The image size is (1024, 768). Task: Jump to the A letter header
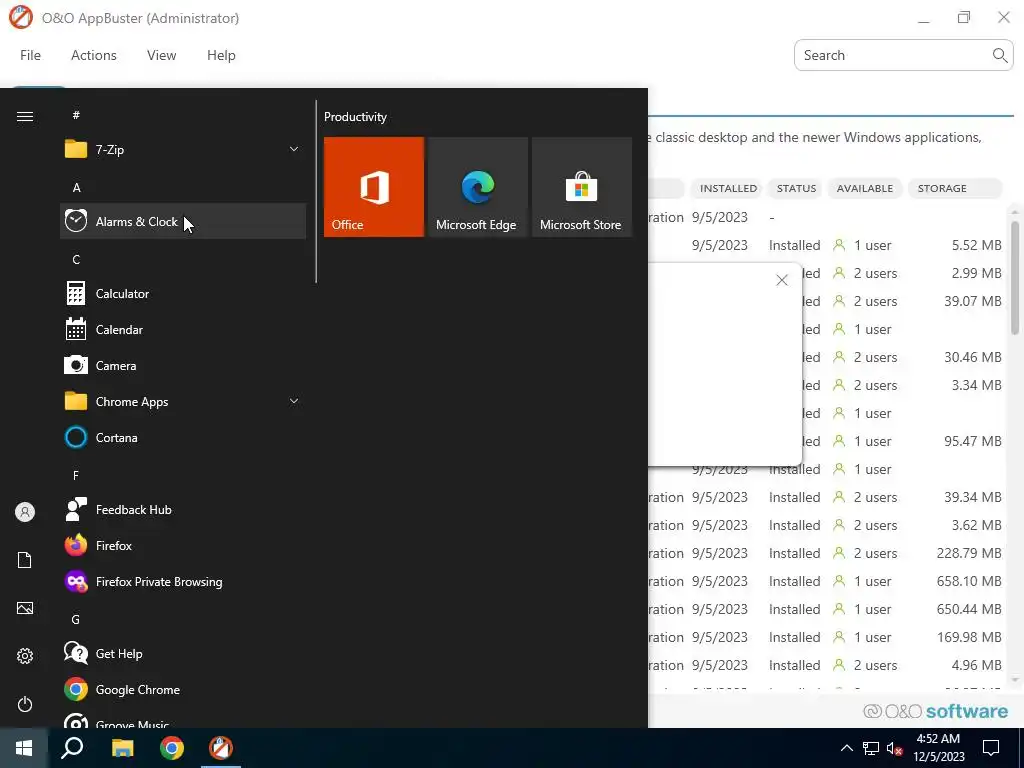[x=76, y=187]
